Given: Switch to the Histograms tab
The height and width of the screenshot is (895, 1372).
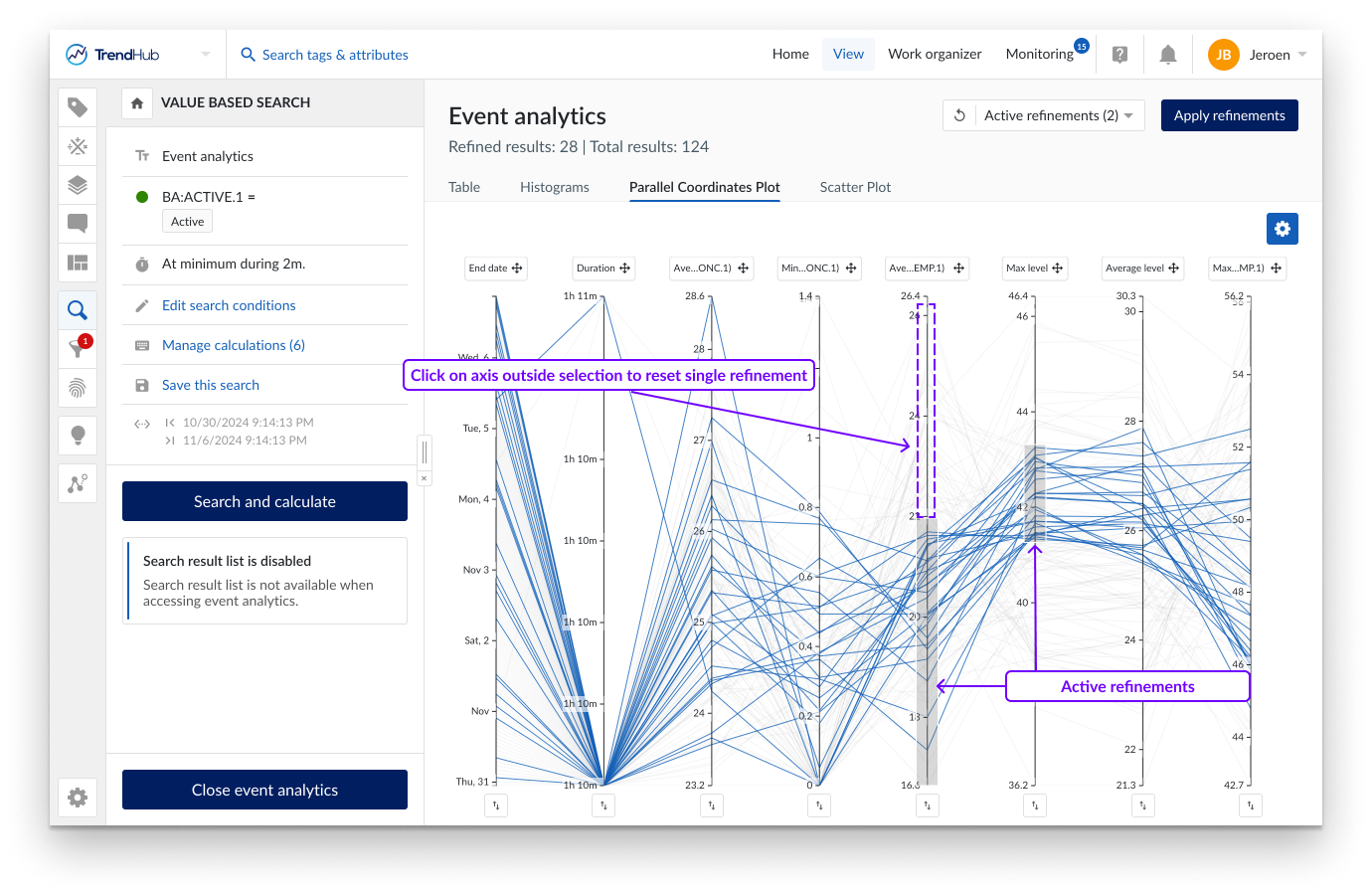Looking at the screenshot, I should [554, 187].
